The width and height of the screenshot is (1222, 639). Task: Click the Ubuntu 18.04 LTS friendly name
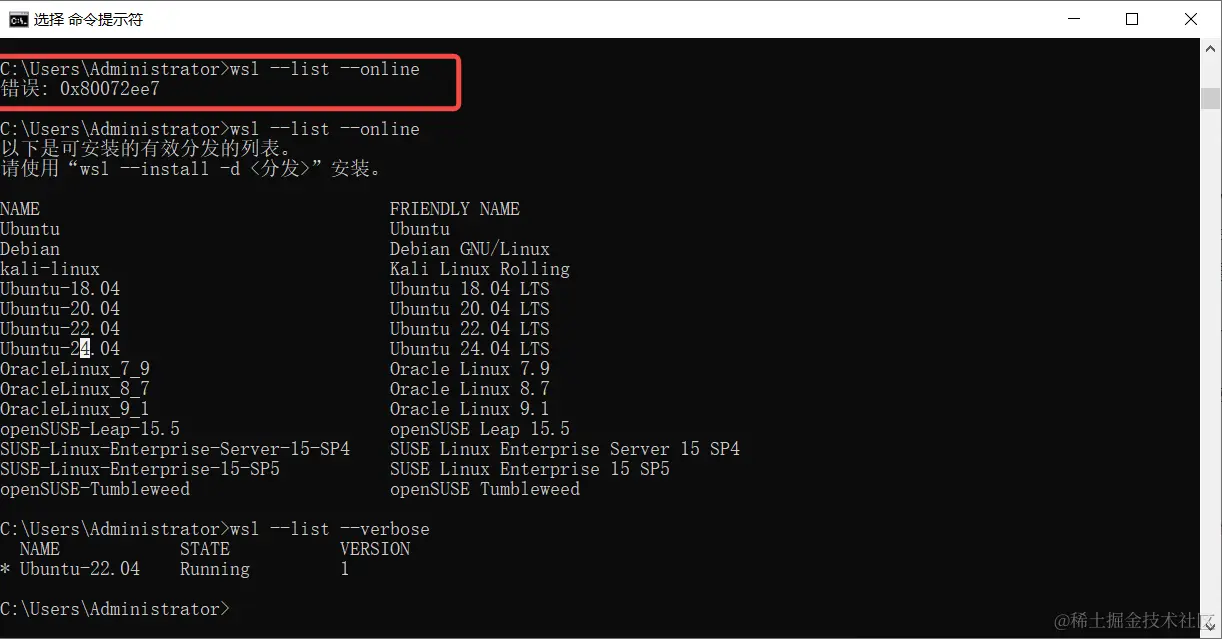(470, 289)
